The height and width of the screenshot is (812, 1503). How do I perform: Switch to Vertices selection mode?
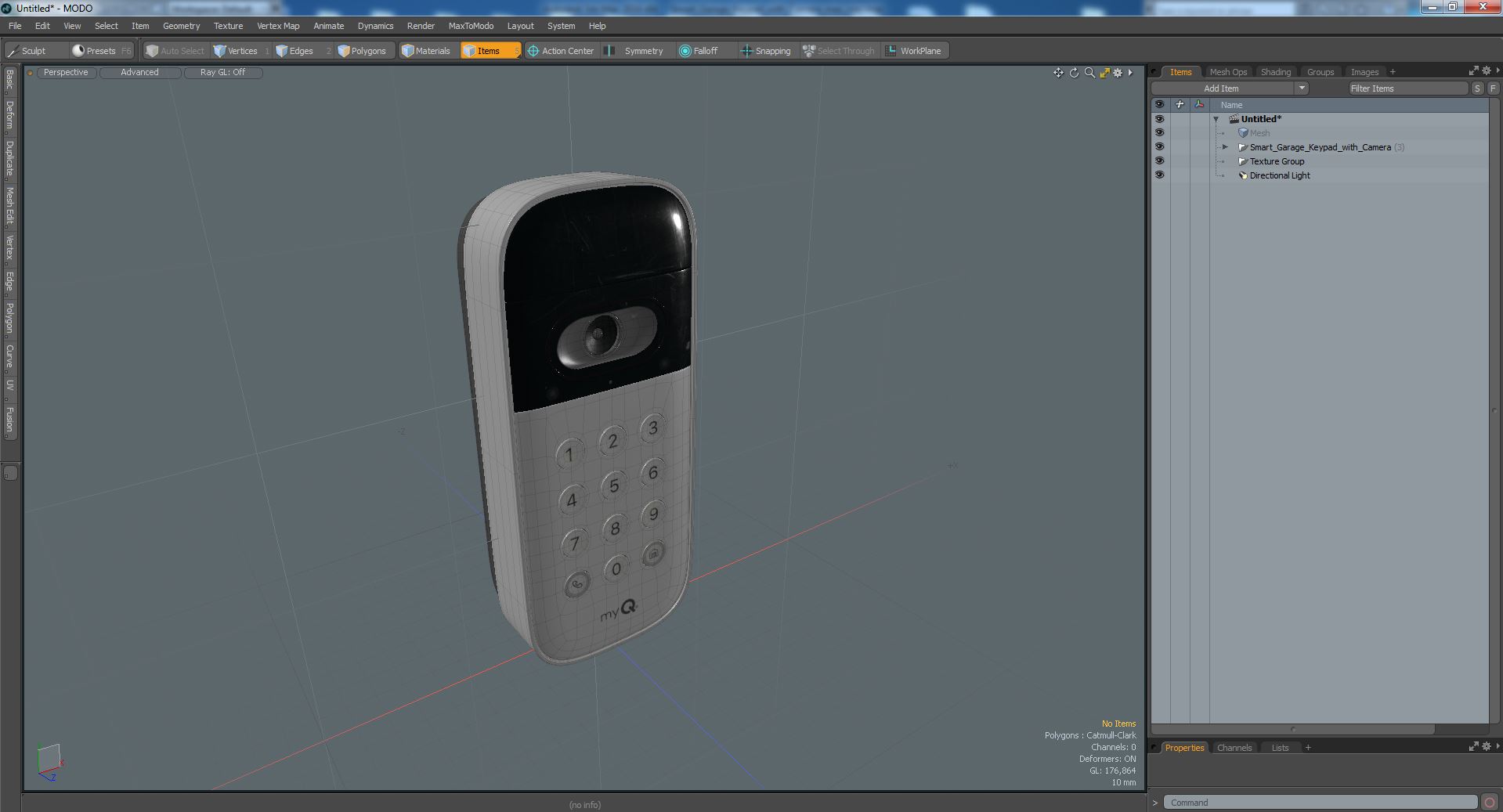tap(242, 51)
